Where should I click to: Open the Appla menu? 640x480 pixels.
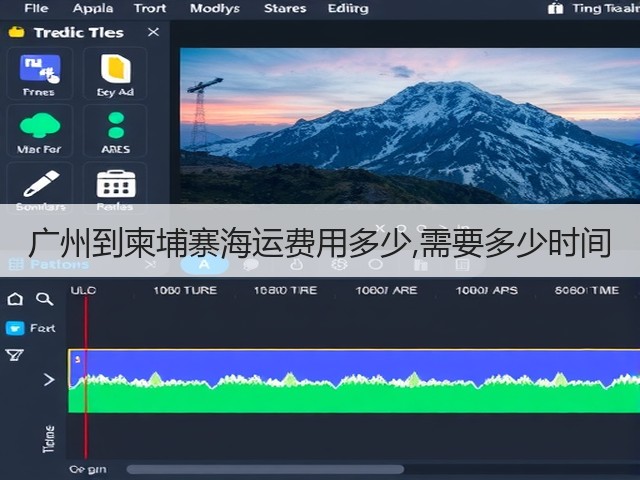click(93, 8)
